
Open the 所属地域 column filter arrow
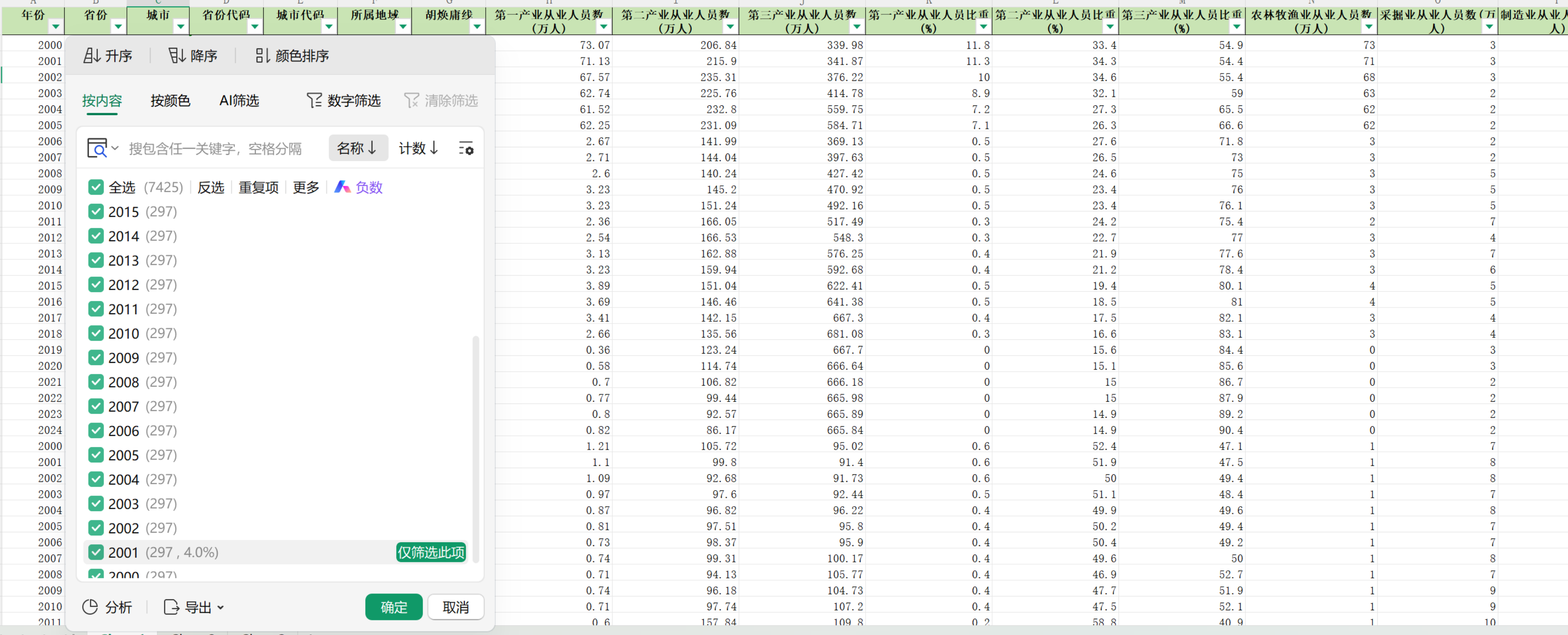403,26
